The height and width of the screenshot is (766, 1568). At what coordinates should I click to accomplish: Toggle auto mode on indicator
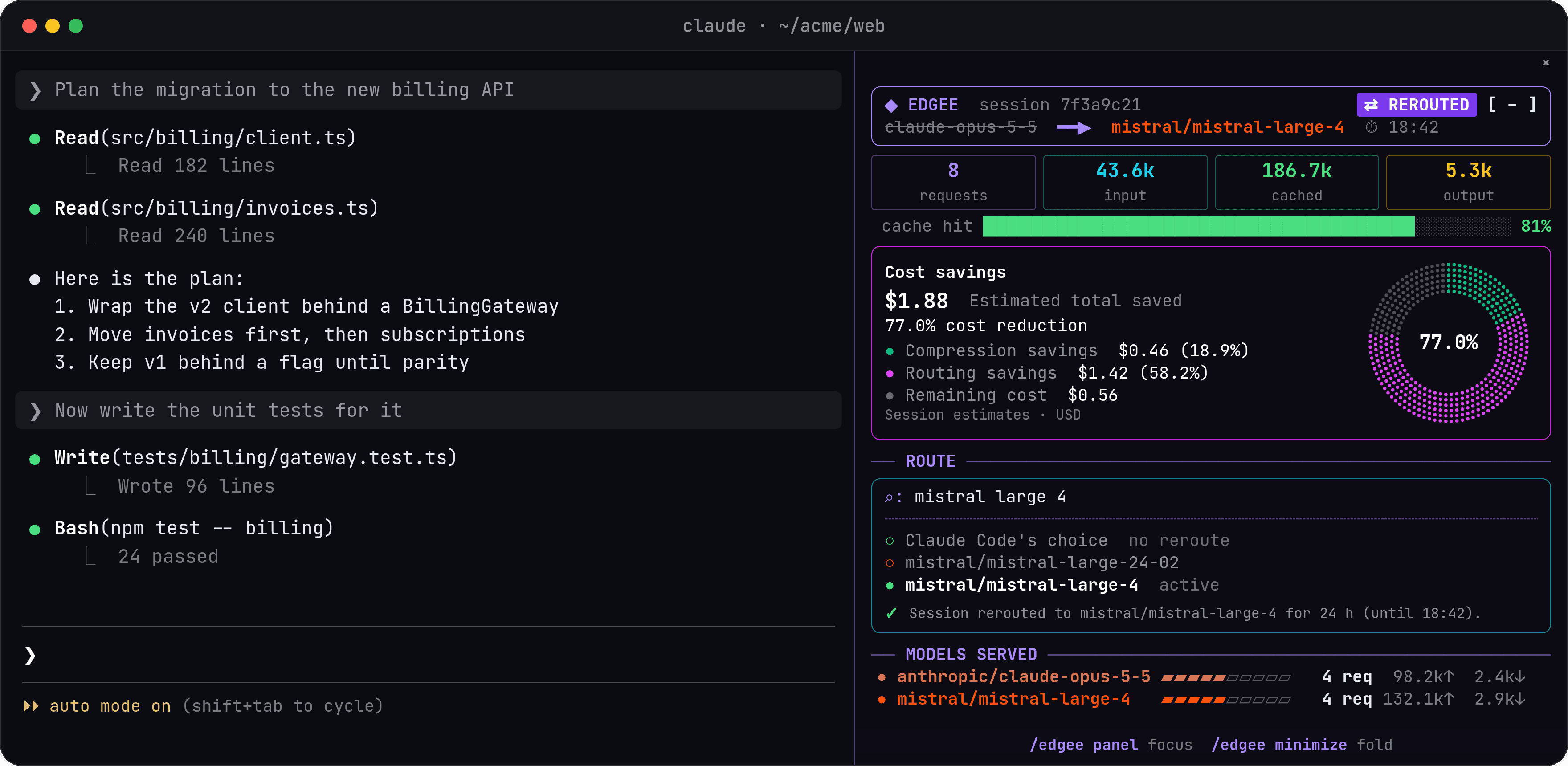110,706
